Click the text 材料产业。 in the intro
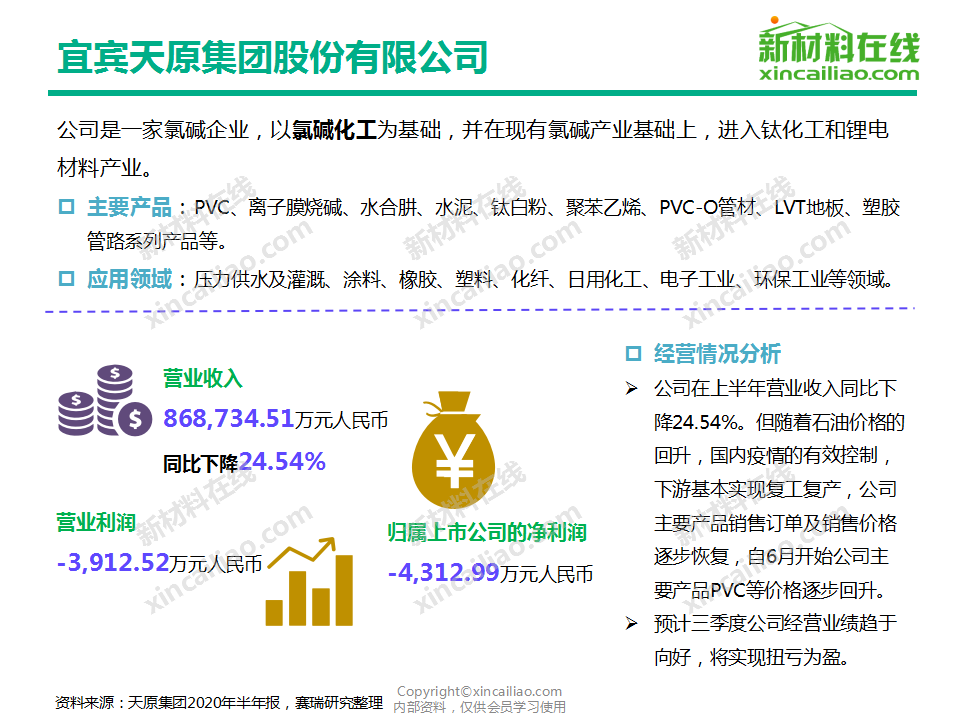Viewport: 960px width, 720px height. [x=105, y=167]
